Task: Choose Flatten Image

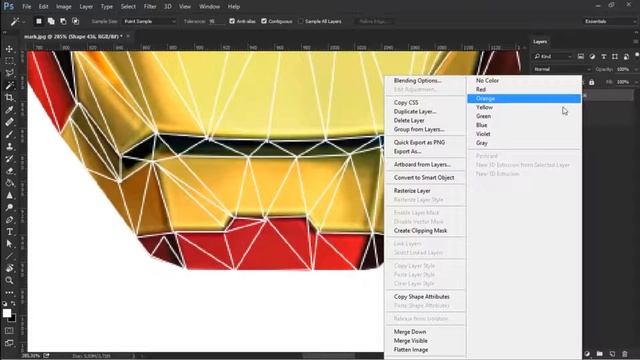Action: tap(411, 350)
